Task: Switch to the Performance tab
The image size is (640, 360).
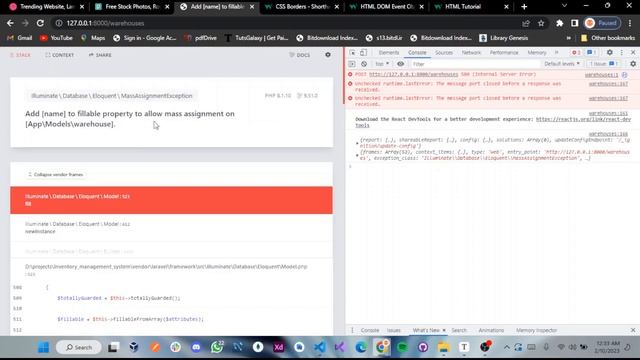Action: pos(504,53)
